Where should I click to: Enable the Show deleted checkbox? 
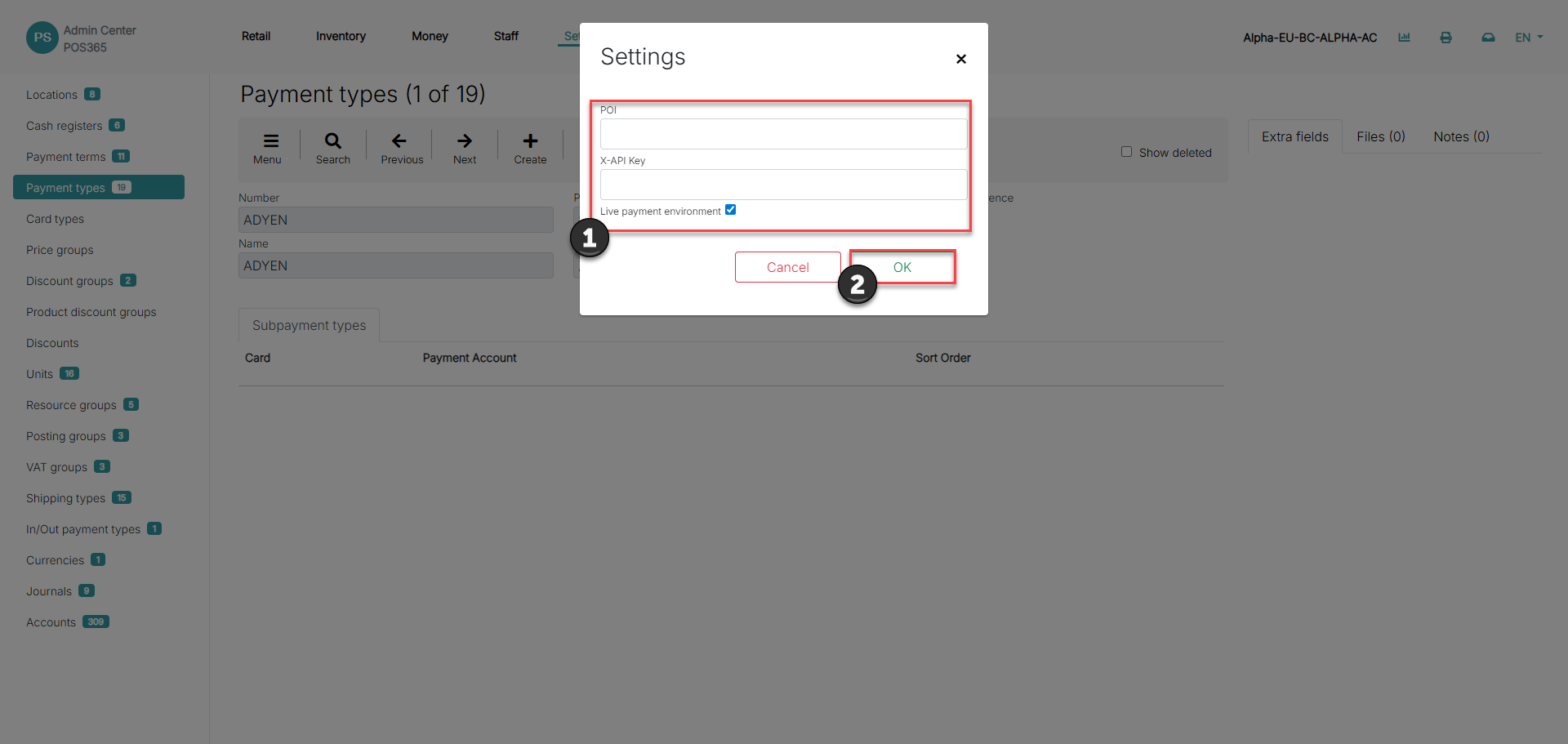[1126, 152]
